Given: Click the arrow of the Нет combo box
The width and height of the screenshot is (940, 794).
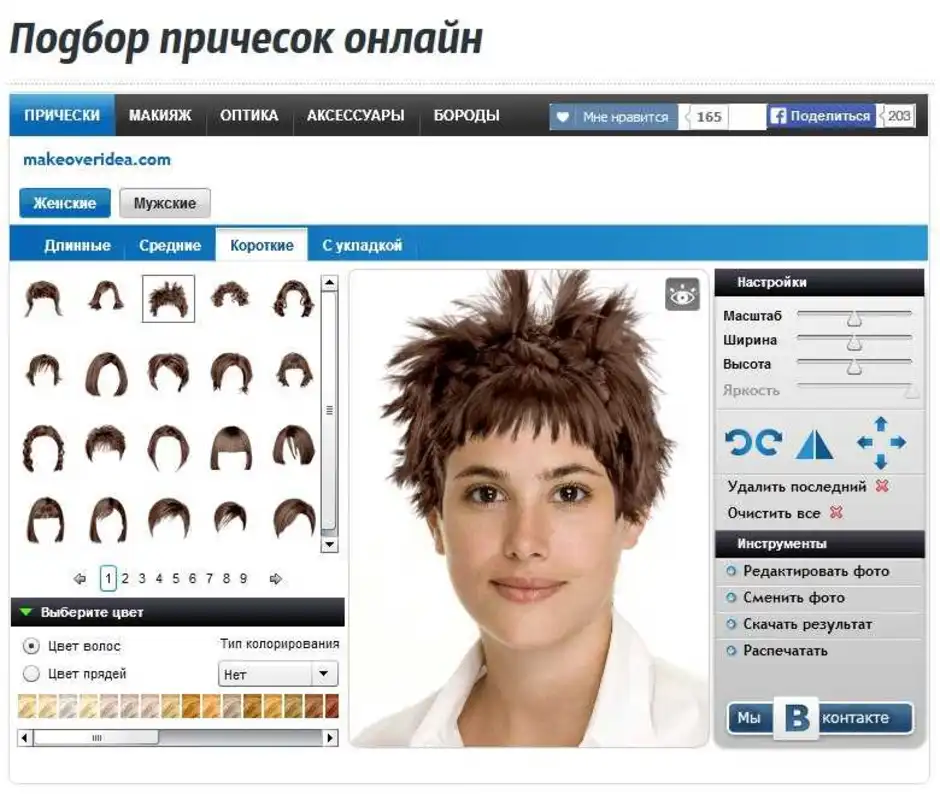Looking at the screenshot, I should click(324, 674).
